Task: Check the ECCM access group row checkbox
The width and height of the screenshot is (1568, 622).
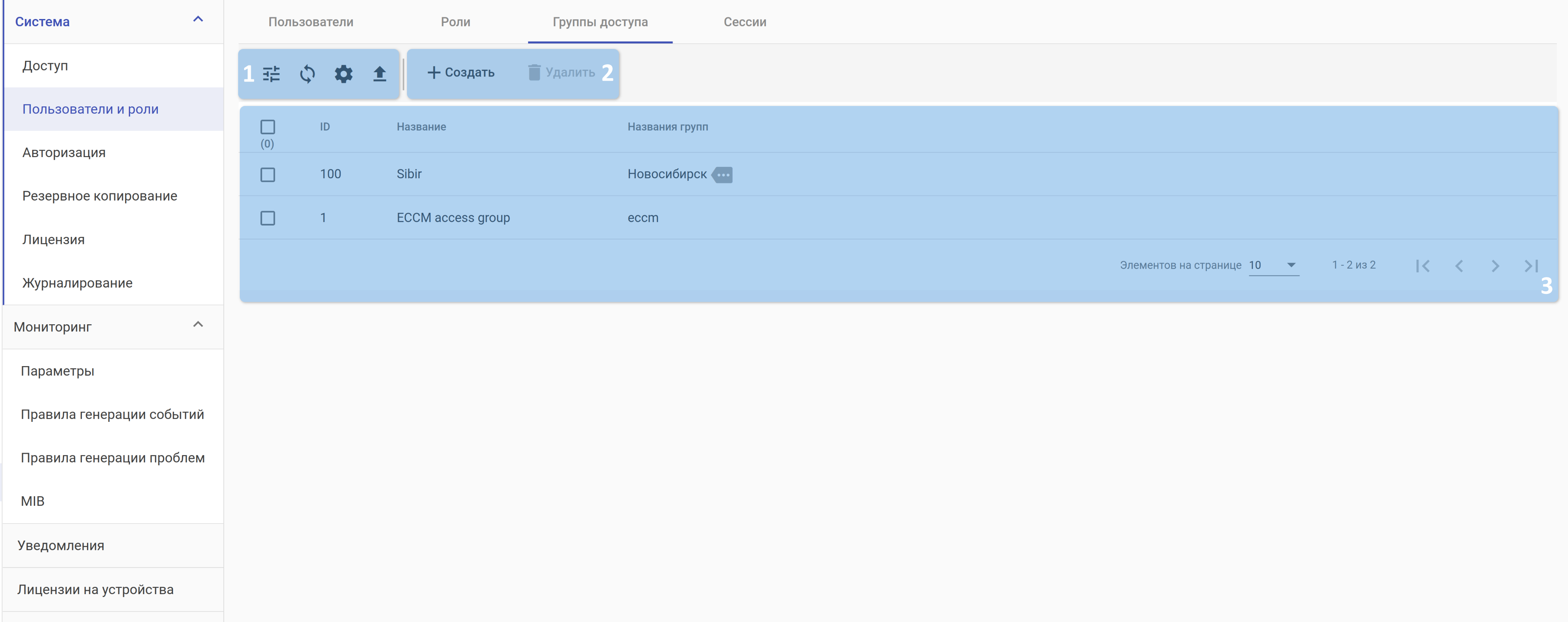Action: coord(267,218)
